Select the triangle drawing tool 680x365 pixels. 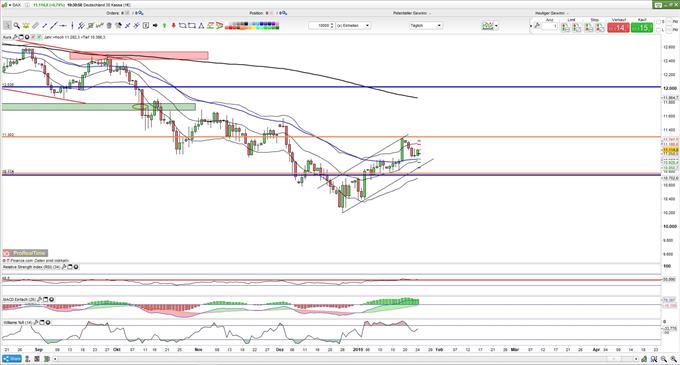coord(201,26)
